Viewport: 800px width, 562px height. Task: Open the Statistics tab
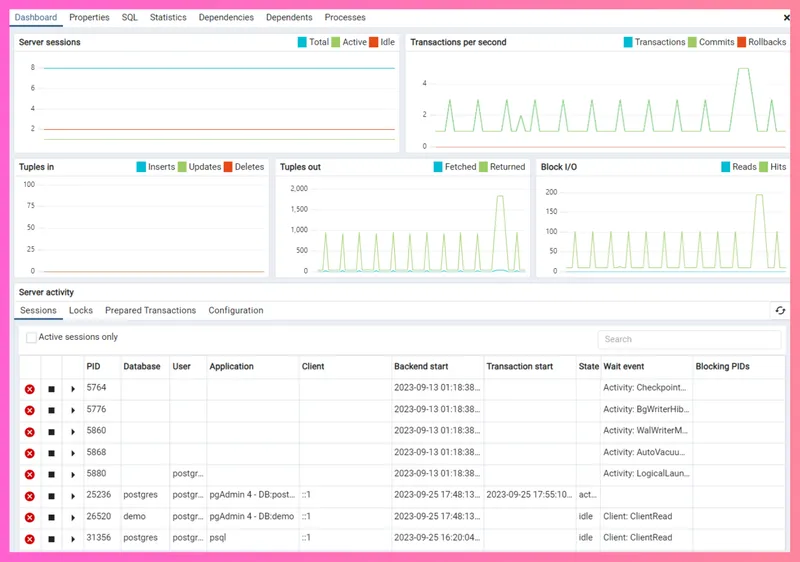click(x=168, y=17)
